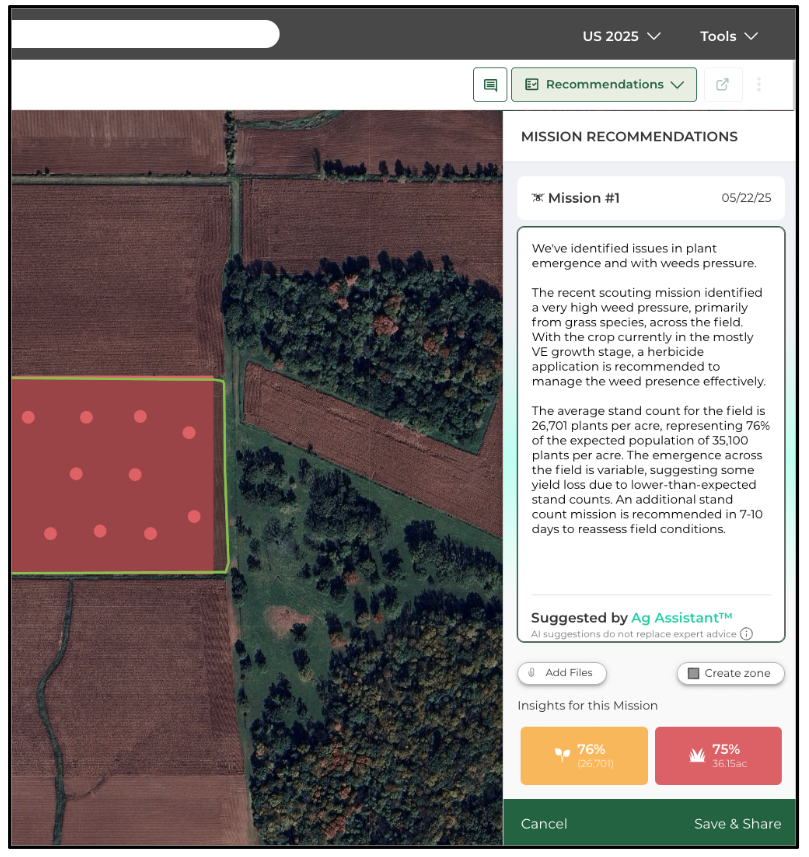The height and width of the screenshot is (857, 809).
Task: Expand the US 2025 season dropdown
Action: tap(622, 36)
